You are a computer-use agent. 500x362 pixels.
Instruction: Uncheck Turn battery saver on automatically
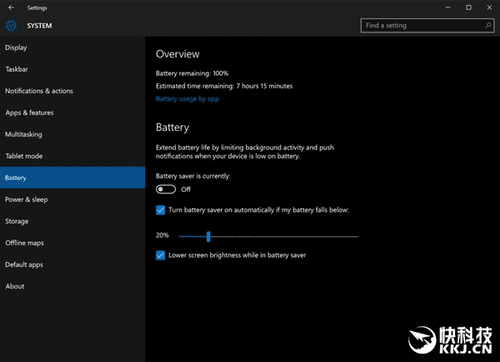pyautogui.click(x=160, y=210)
